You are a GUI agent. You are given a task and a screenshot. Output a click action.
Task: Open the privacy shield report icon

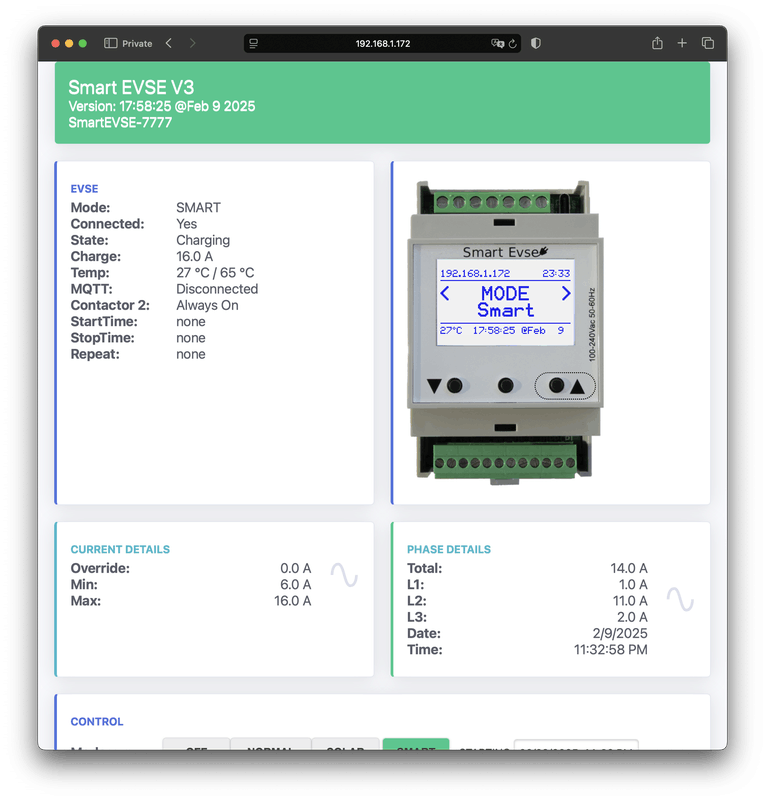pos(535,43)
